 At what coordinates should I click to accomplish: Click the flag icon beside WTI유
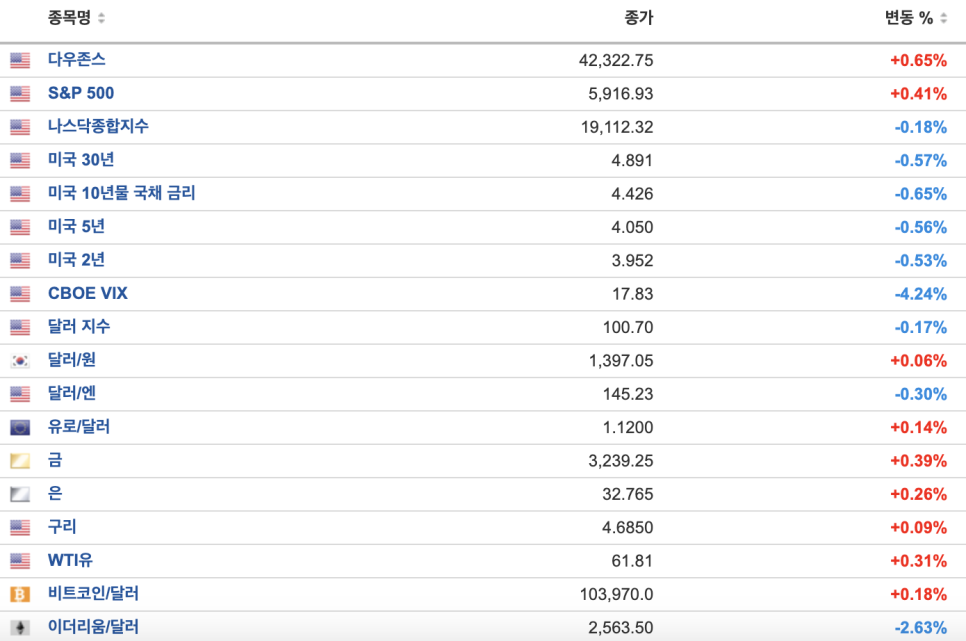tap(20, 560)
